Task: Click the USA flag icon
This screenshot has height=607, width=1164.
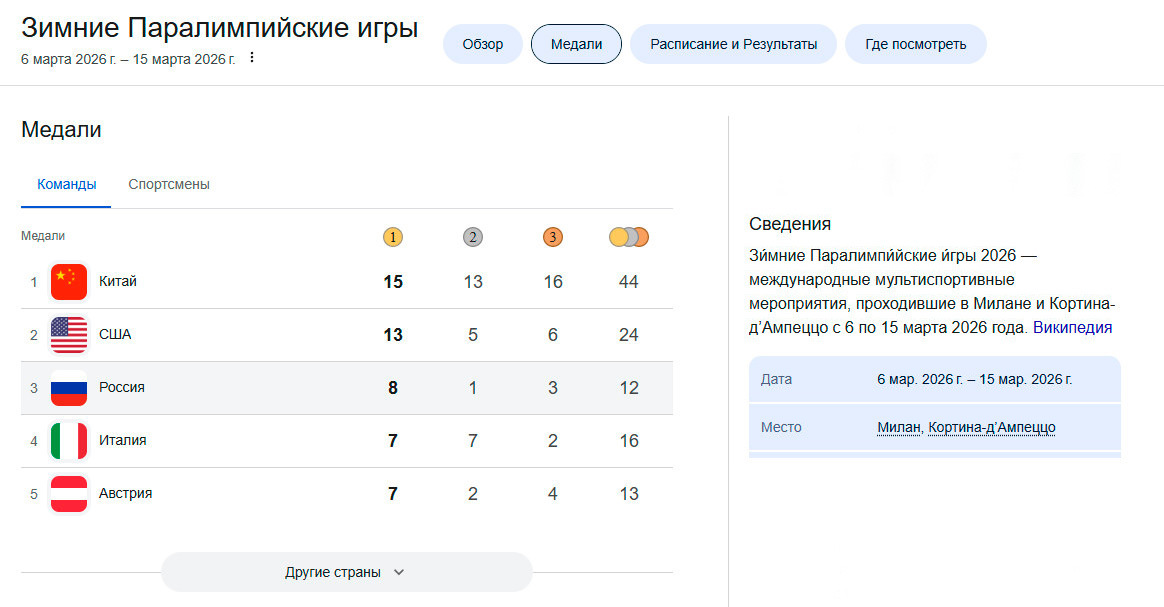Action: (68, 334)
